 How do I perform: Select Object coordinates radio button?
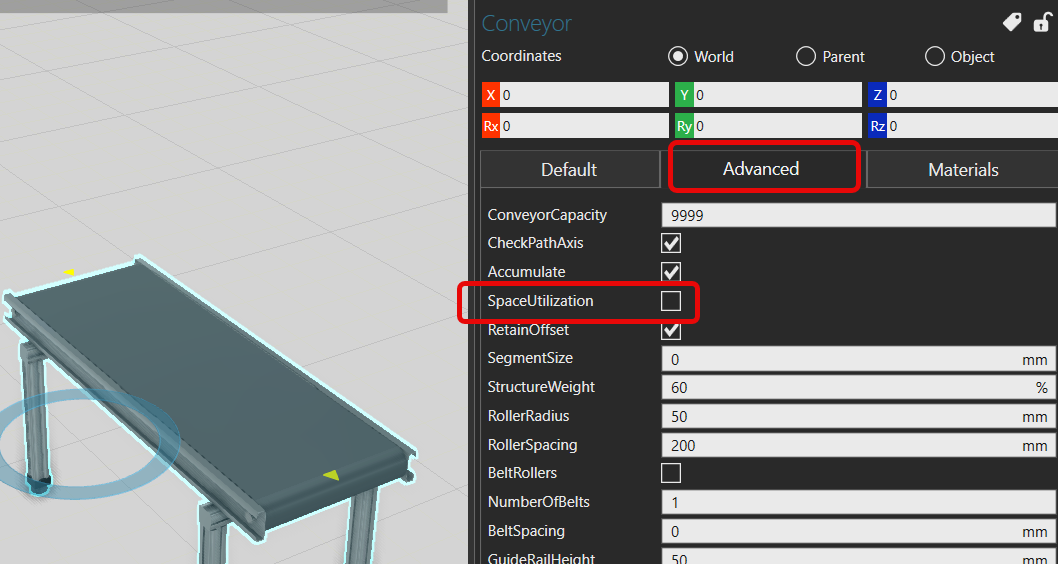tap(935, 57)
